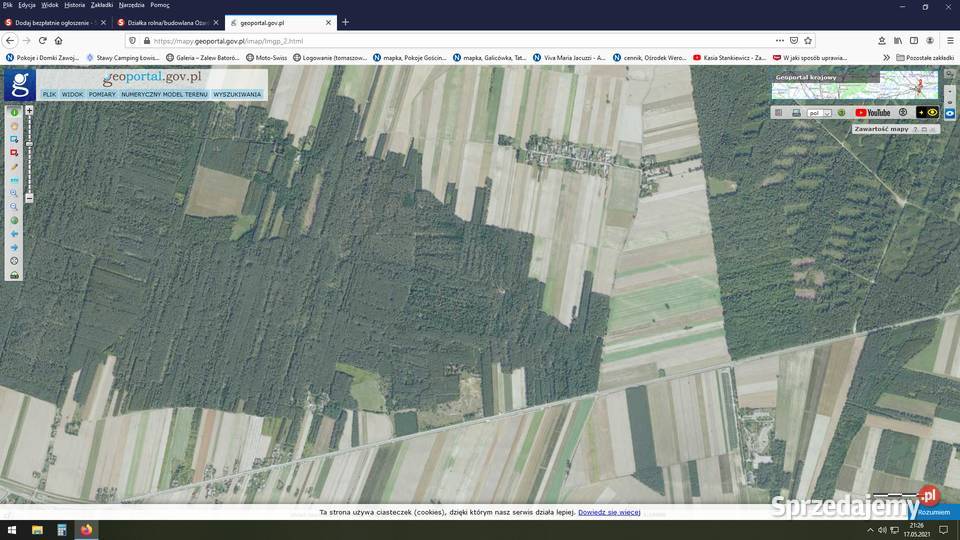Click the Firefox taskbar icon
The width and height of the screenshot is (960, 540).
(x=86, y=530)
